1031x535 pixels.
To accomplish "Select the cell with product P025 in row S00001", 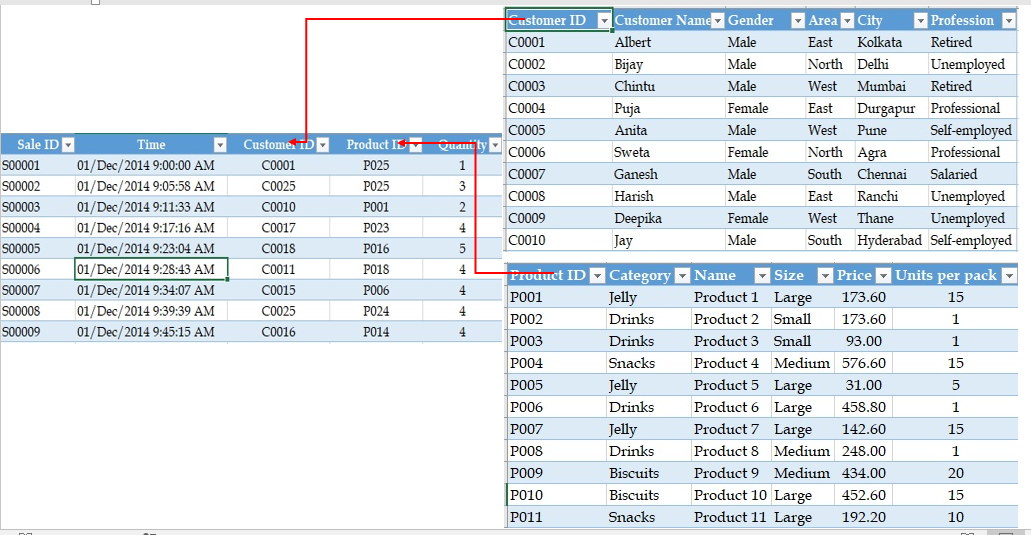I will (x=376, y=166).
